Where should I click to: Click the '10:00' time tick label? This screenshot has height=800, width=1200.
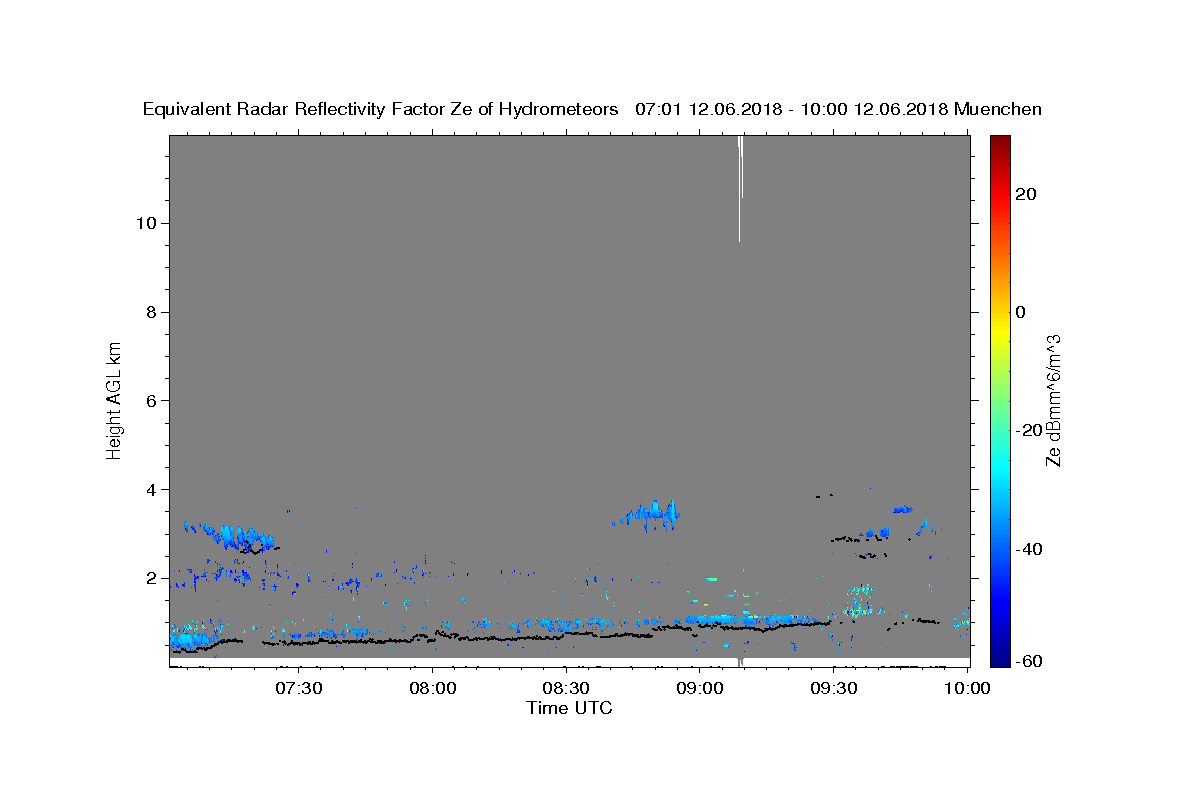point(967,688)
